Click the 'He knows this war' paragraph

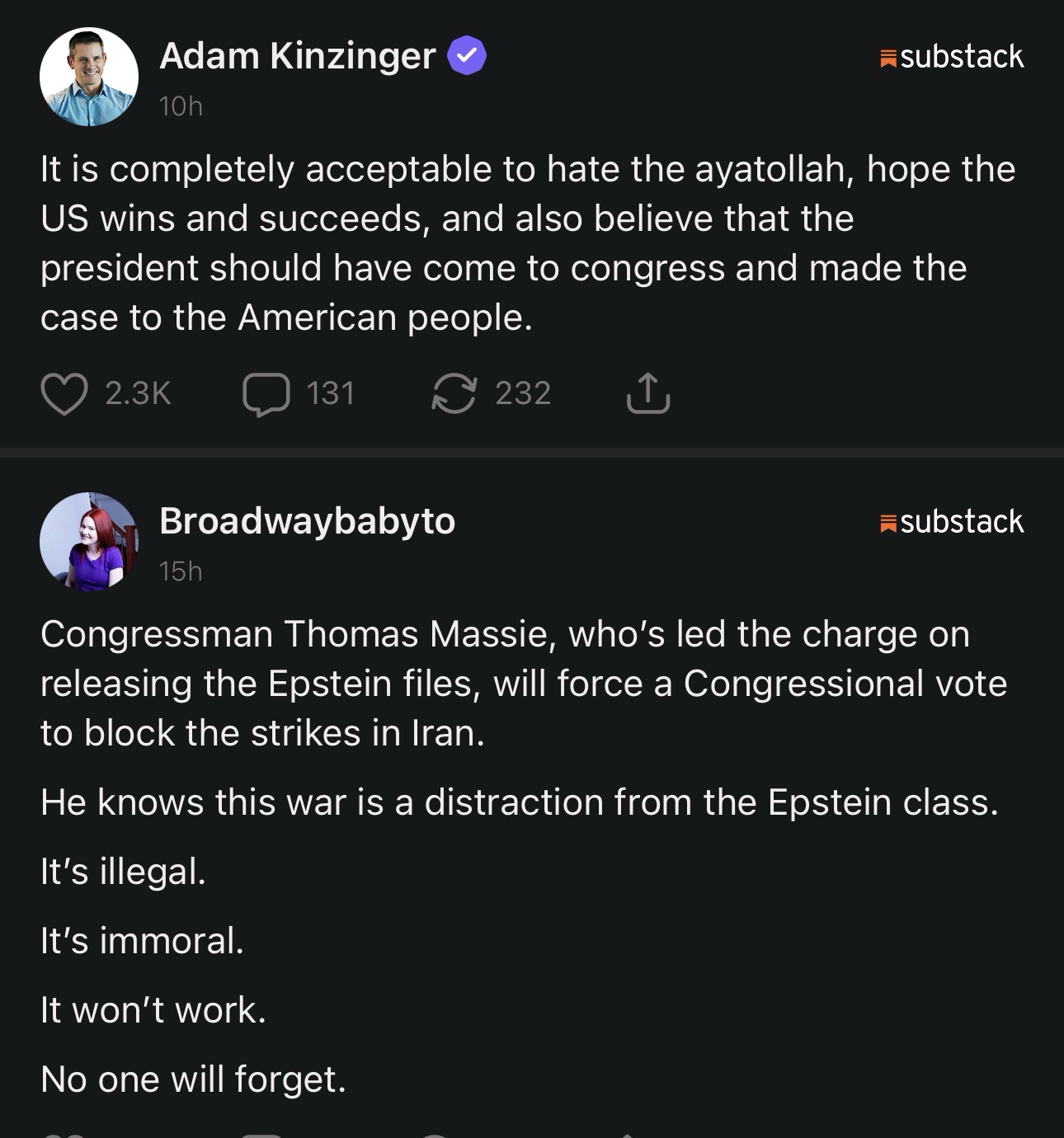coord(520,802)
